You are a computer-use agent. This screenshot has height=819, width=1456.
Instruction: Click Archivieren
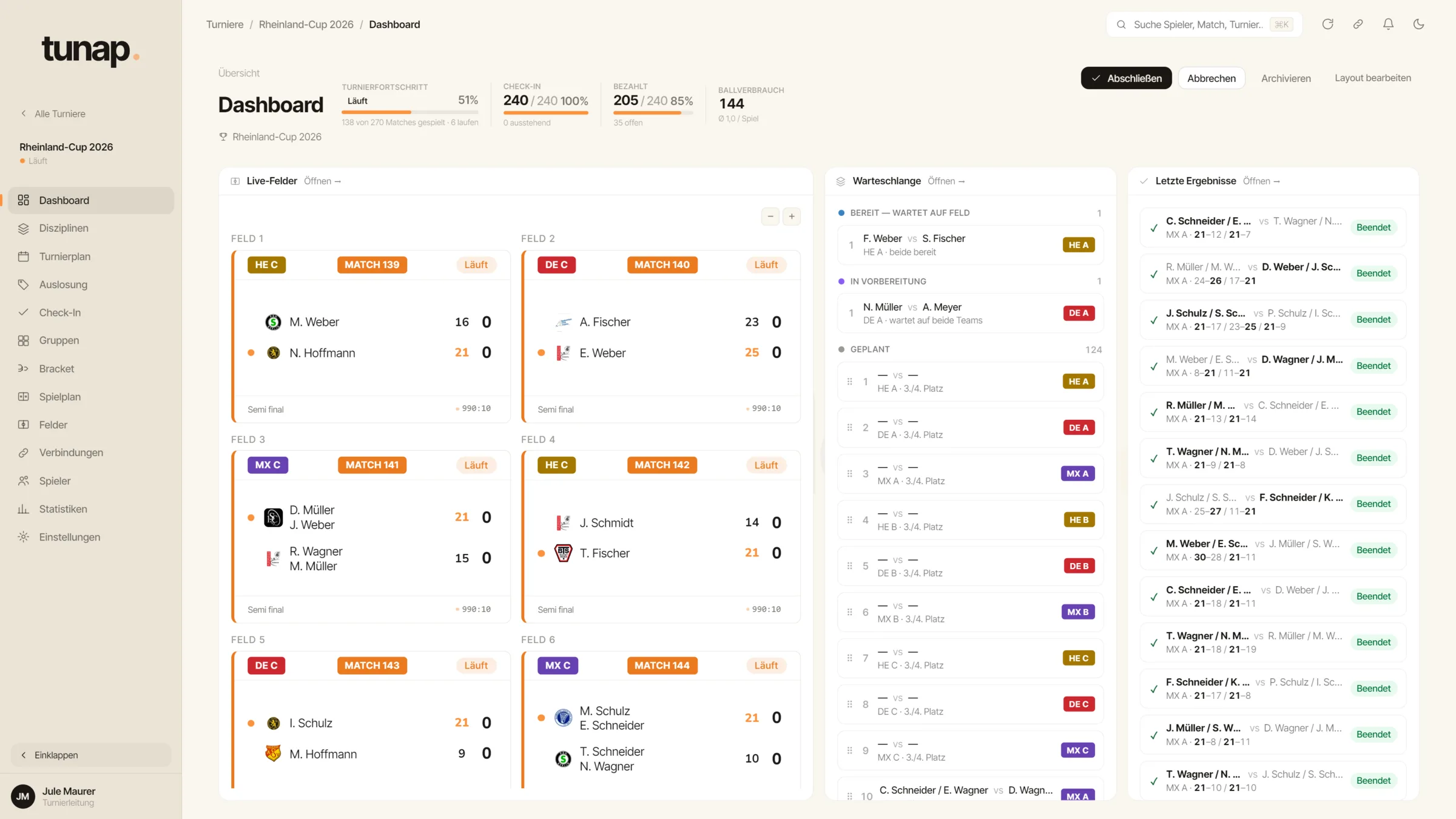point(1286,78)
